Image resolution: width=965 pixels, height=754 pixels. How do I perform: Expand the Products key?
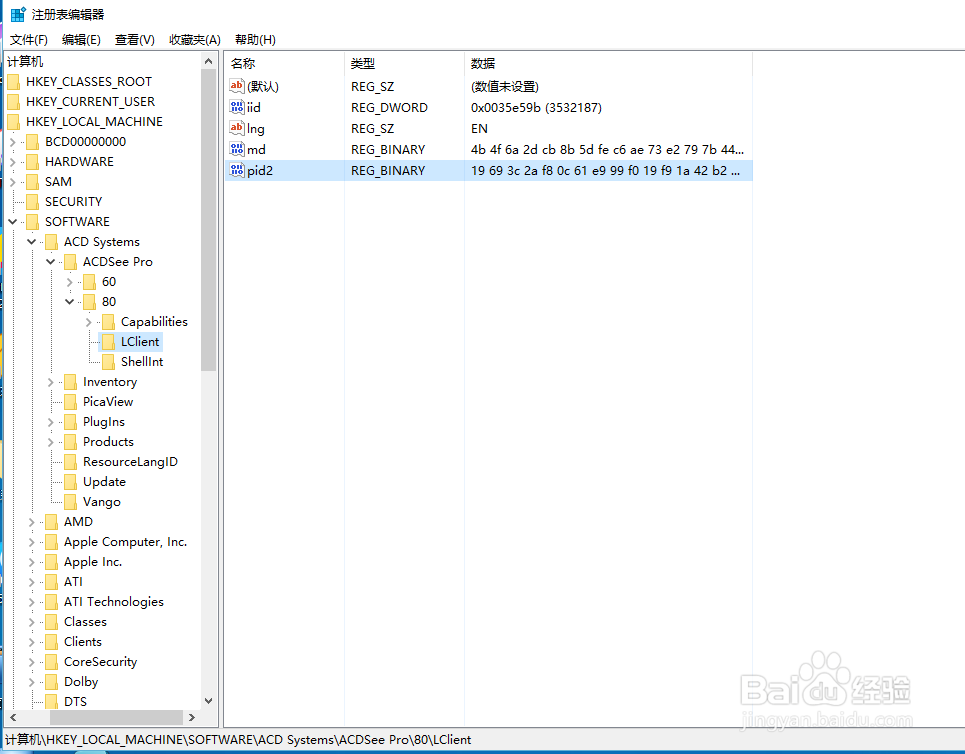(51, 442)
